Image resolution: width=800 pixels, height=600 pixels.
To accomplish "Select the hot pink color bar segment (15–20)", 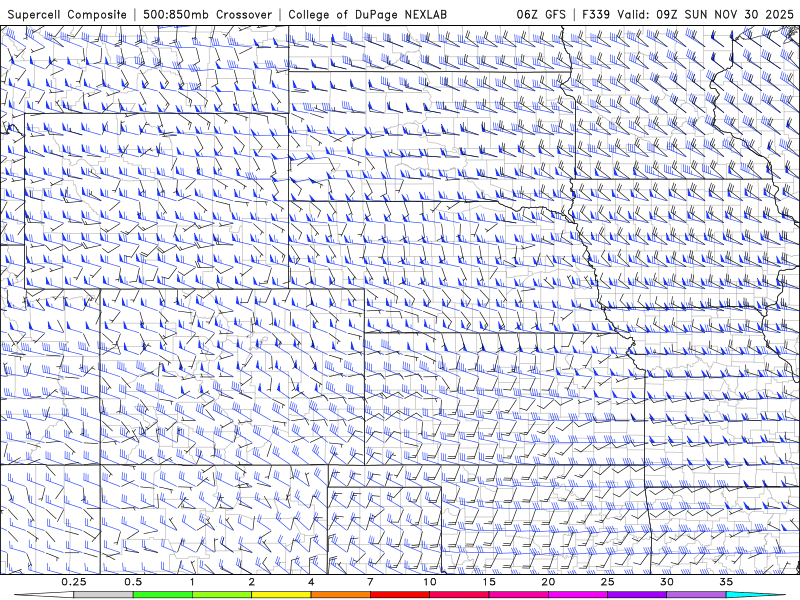I will click(518, 595).
